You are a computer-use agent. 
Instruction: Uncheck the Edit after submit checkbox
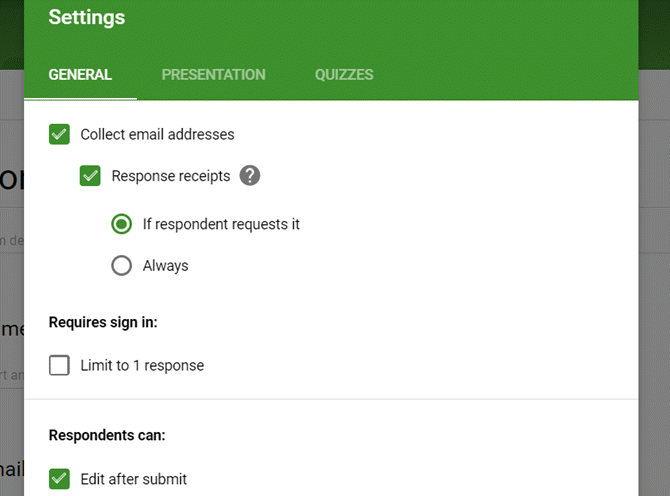click(59, 479)
